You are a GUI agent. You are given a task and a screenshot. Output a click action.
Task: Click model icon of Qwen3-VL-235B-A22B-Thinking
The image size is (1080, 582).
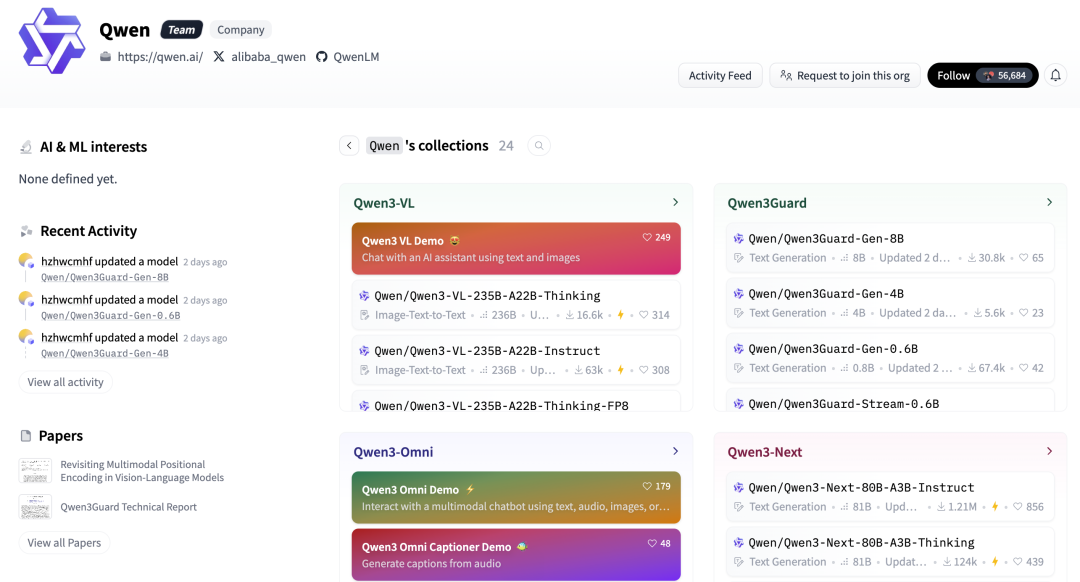tap(364, 295)
